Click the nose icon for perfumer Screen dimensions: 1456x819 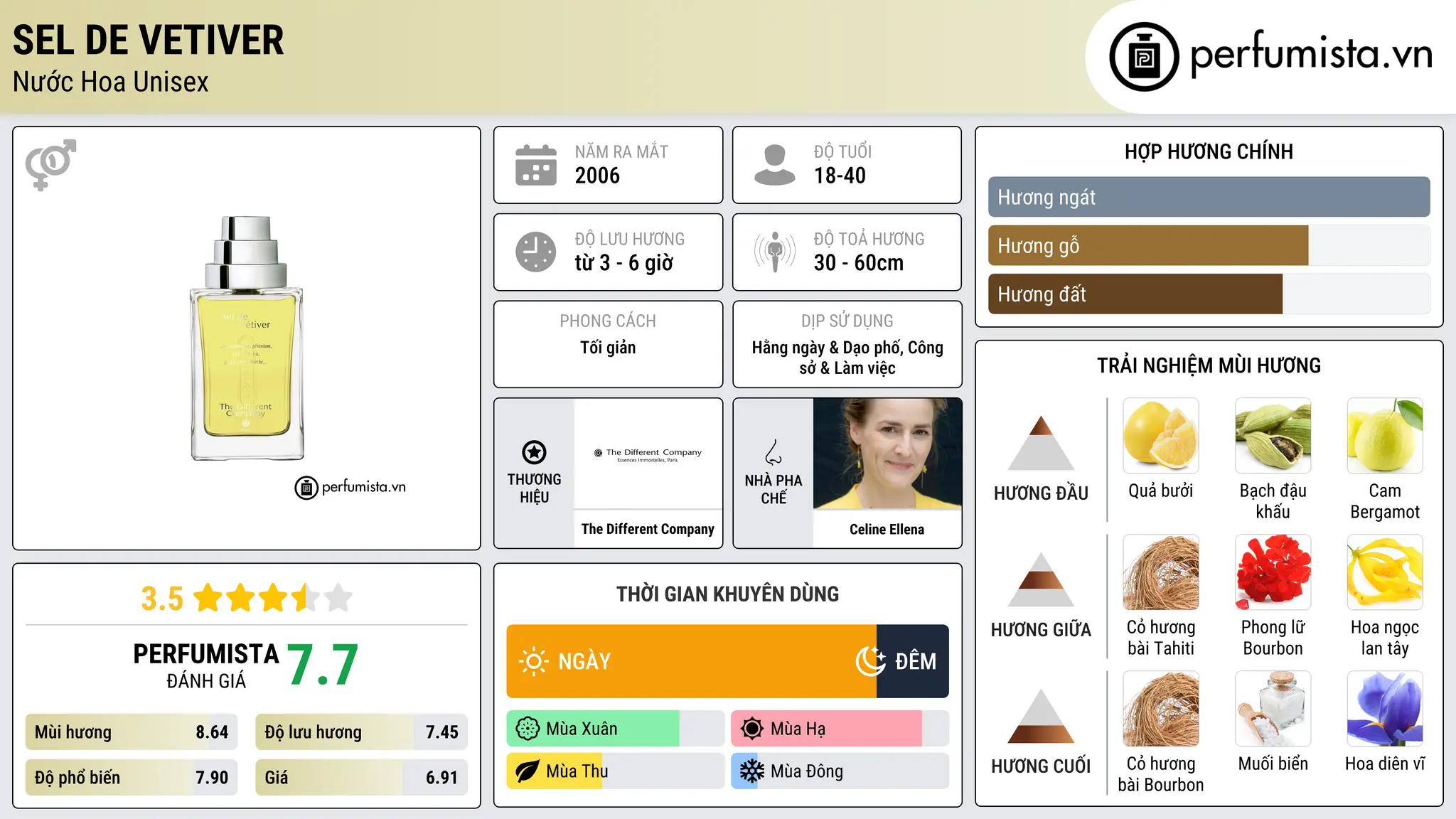[773, 452]
